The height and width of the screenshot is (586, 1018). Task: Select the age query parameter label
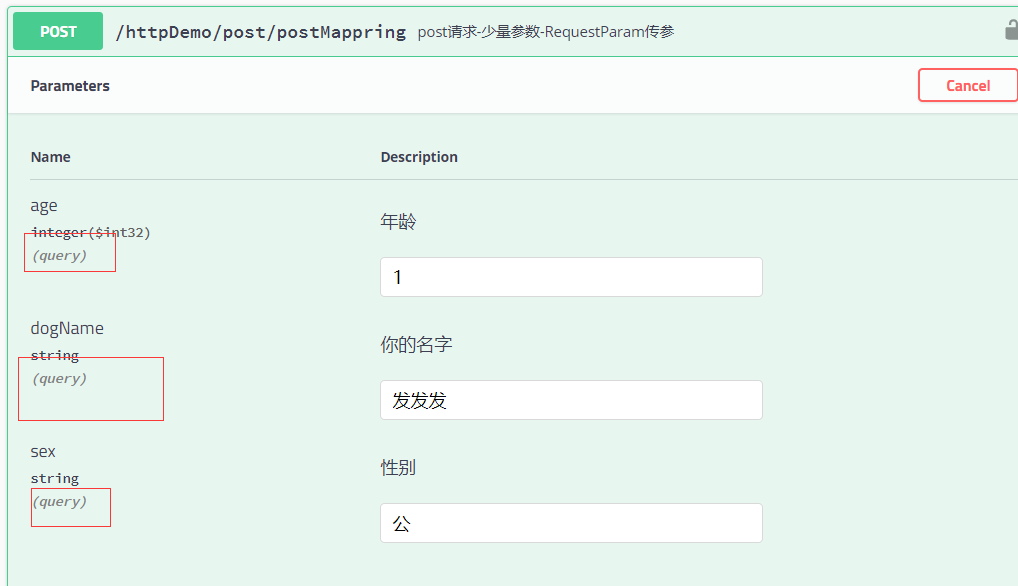pyautogui.click(x=43, y=205)
